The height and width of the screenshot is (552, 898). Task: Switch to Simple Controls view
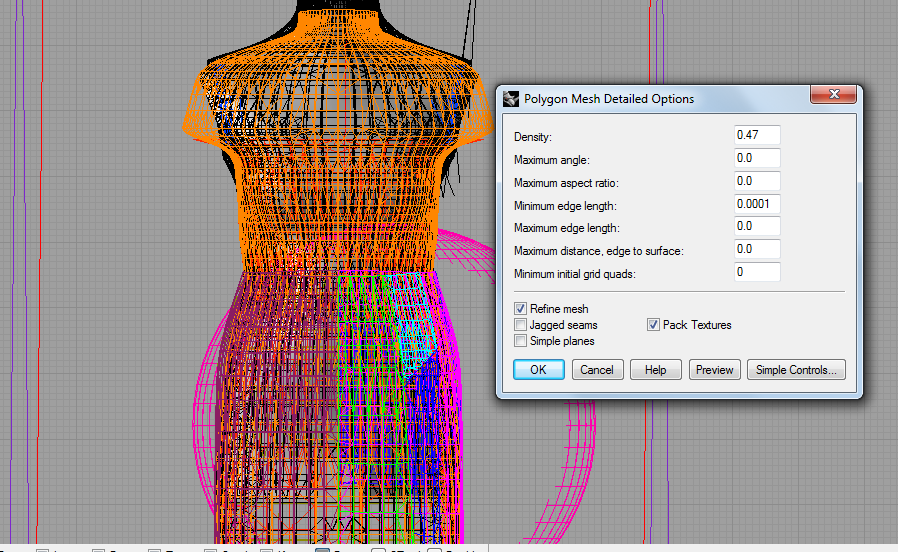tap(796, 370)
